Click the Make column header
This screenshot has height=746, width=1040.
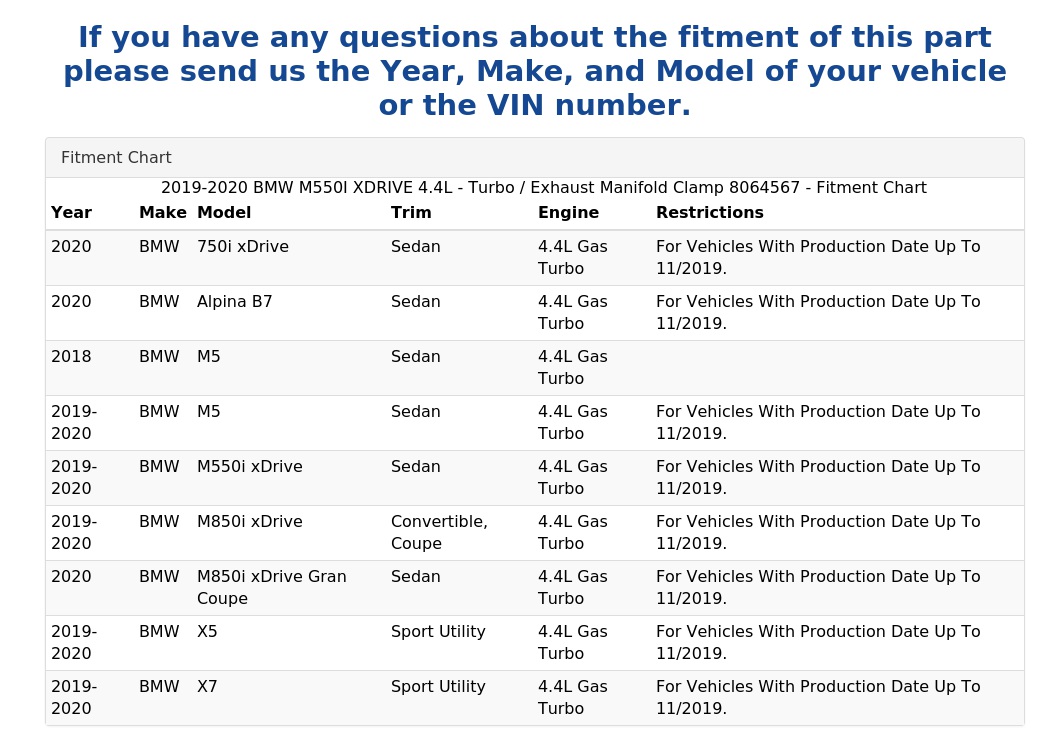[x=162, y=213]
